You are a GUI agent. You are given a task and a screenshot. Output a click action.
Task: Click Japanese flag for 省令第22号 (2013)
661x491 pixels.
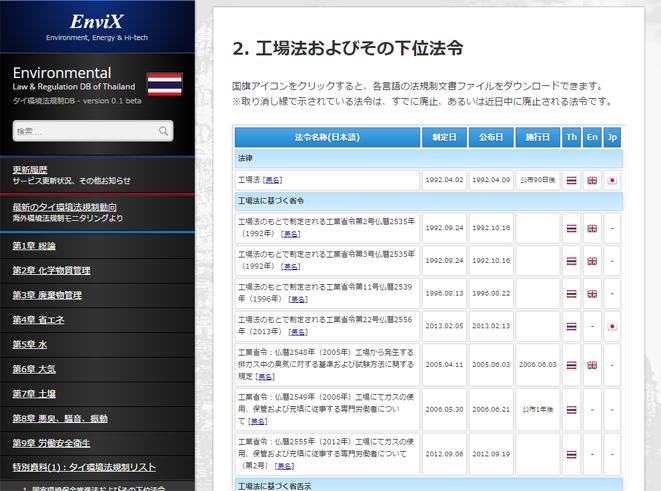[x=612, y=327]
